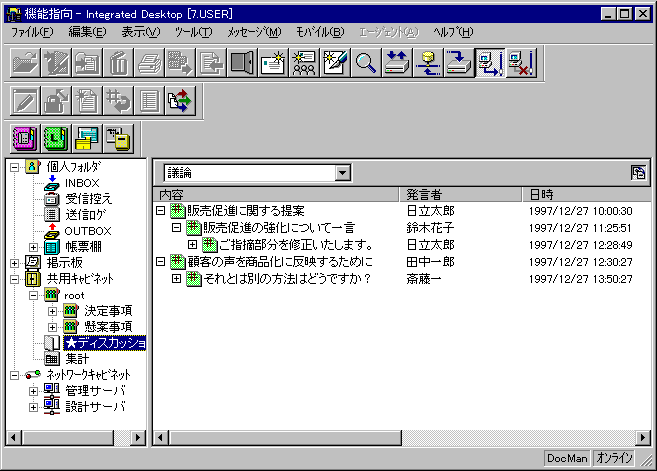The image size is (657, 471).
Task: Click the download to tray icon
Action: click(459, 63)
